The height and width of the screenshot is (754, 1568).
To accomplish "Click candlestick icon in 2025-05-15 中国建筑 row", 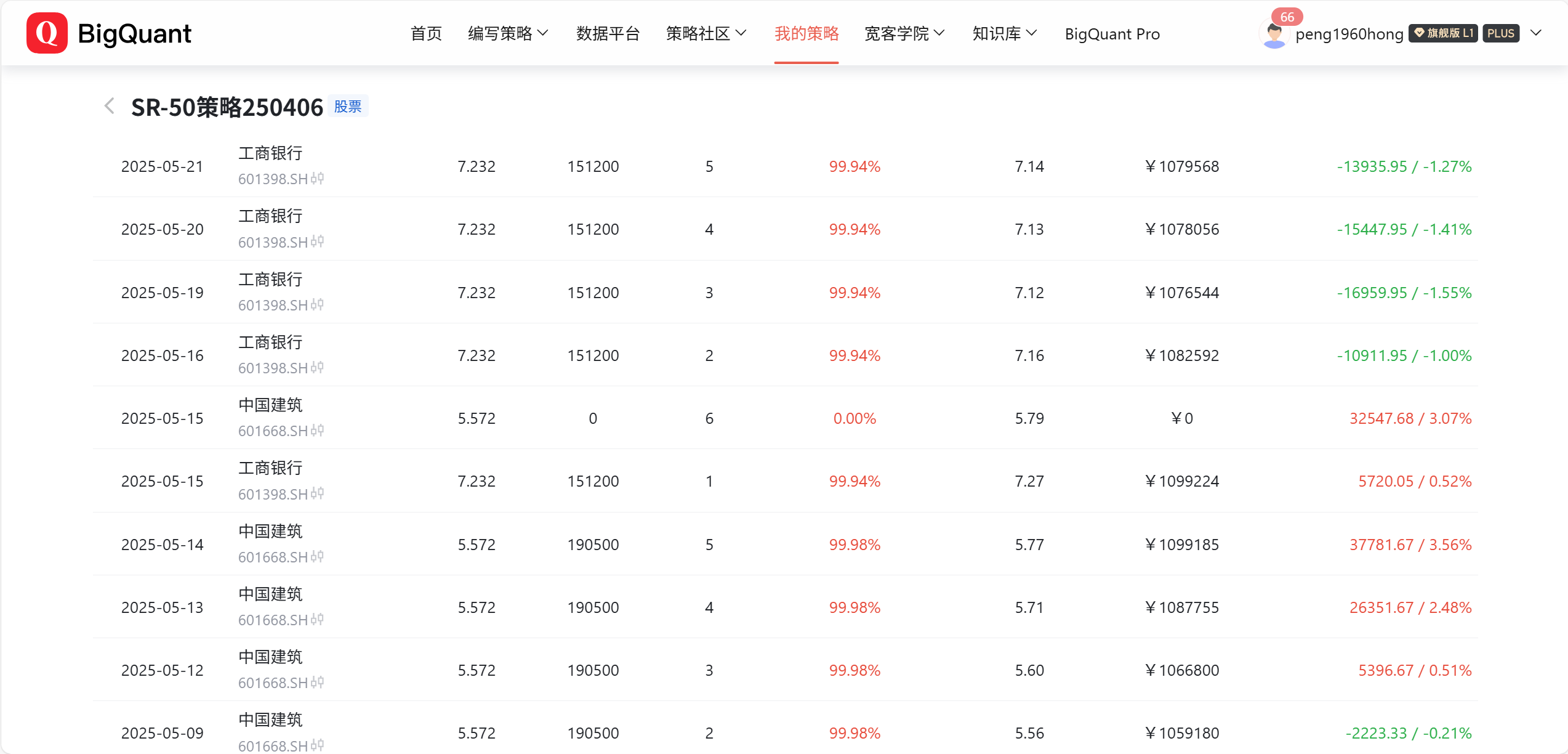I will pos(317,431).
